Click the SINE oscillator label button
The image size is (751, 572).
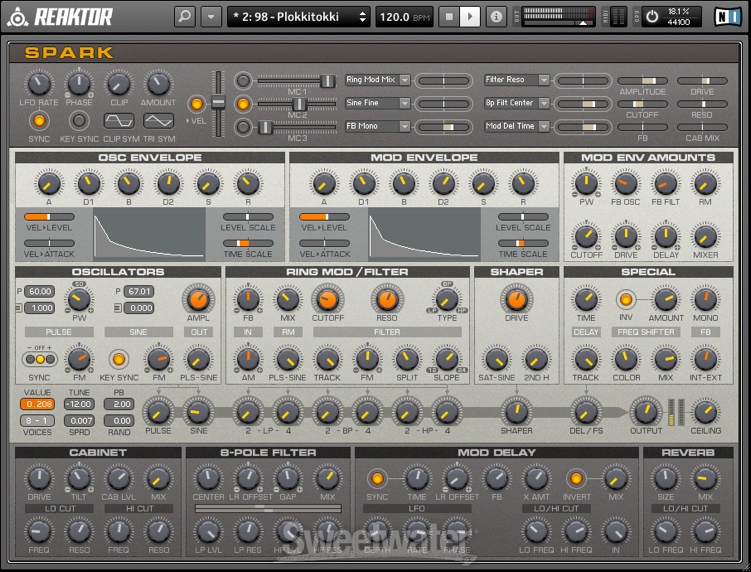(x=138, y=332)
